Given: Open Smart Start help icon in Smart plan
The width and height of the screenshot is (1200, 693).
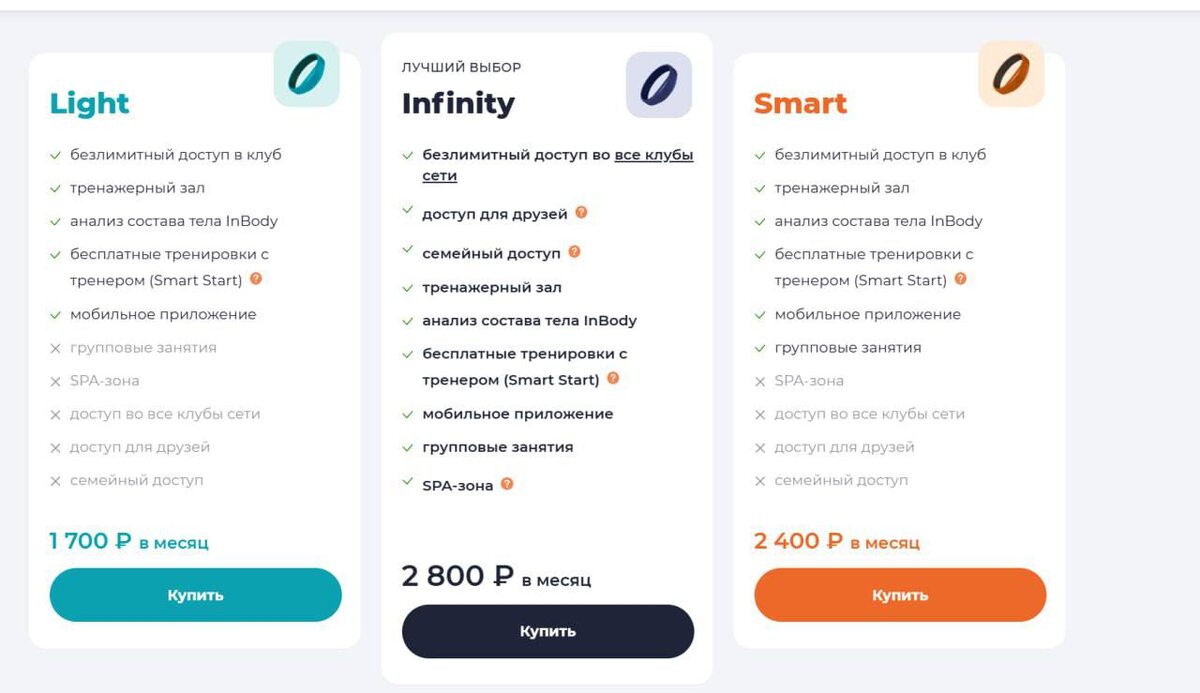Looking at the screenshot, I should click(x=960, y=280).
